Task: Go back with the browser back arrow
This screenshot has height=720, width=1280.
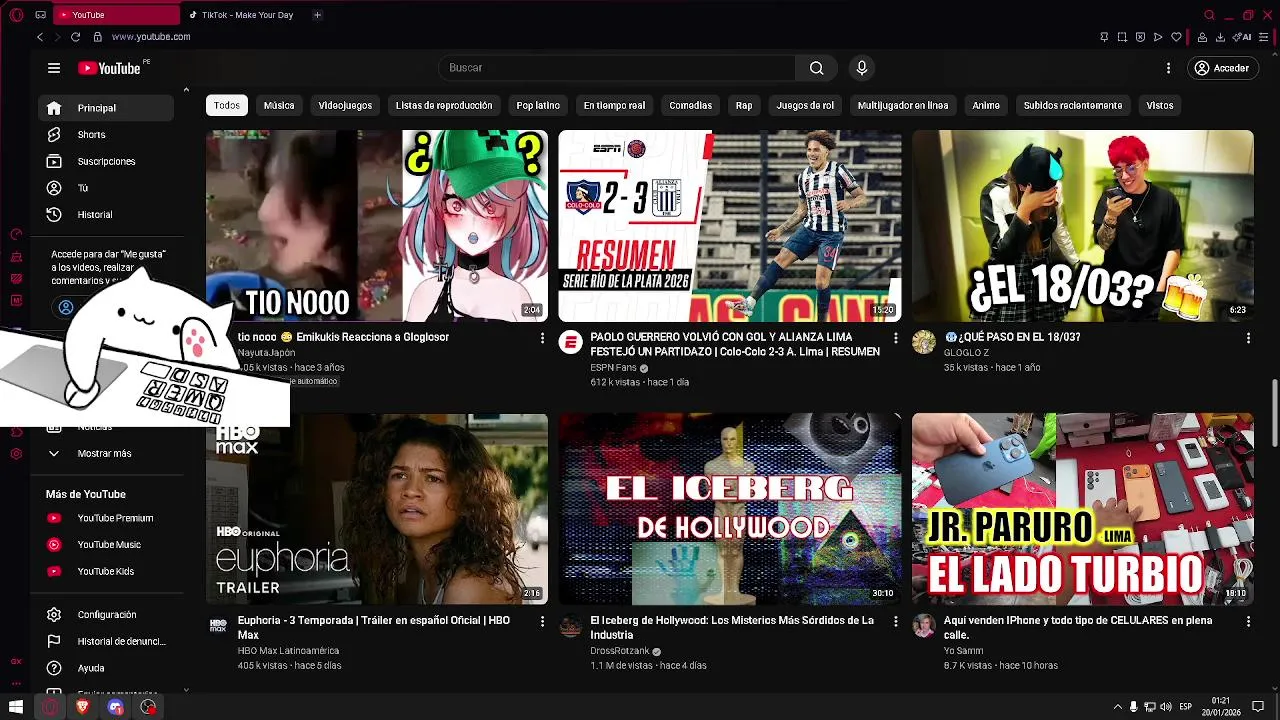Action: [x=40, y=37]
